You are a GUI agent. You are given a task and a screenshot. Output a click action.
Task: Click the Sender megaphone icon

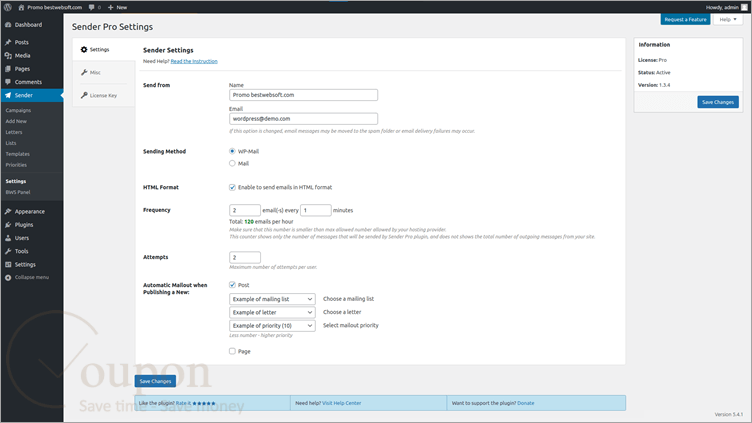click(x=8, y=95)
